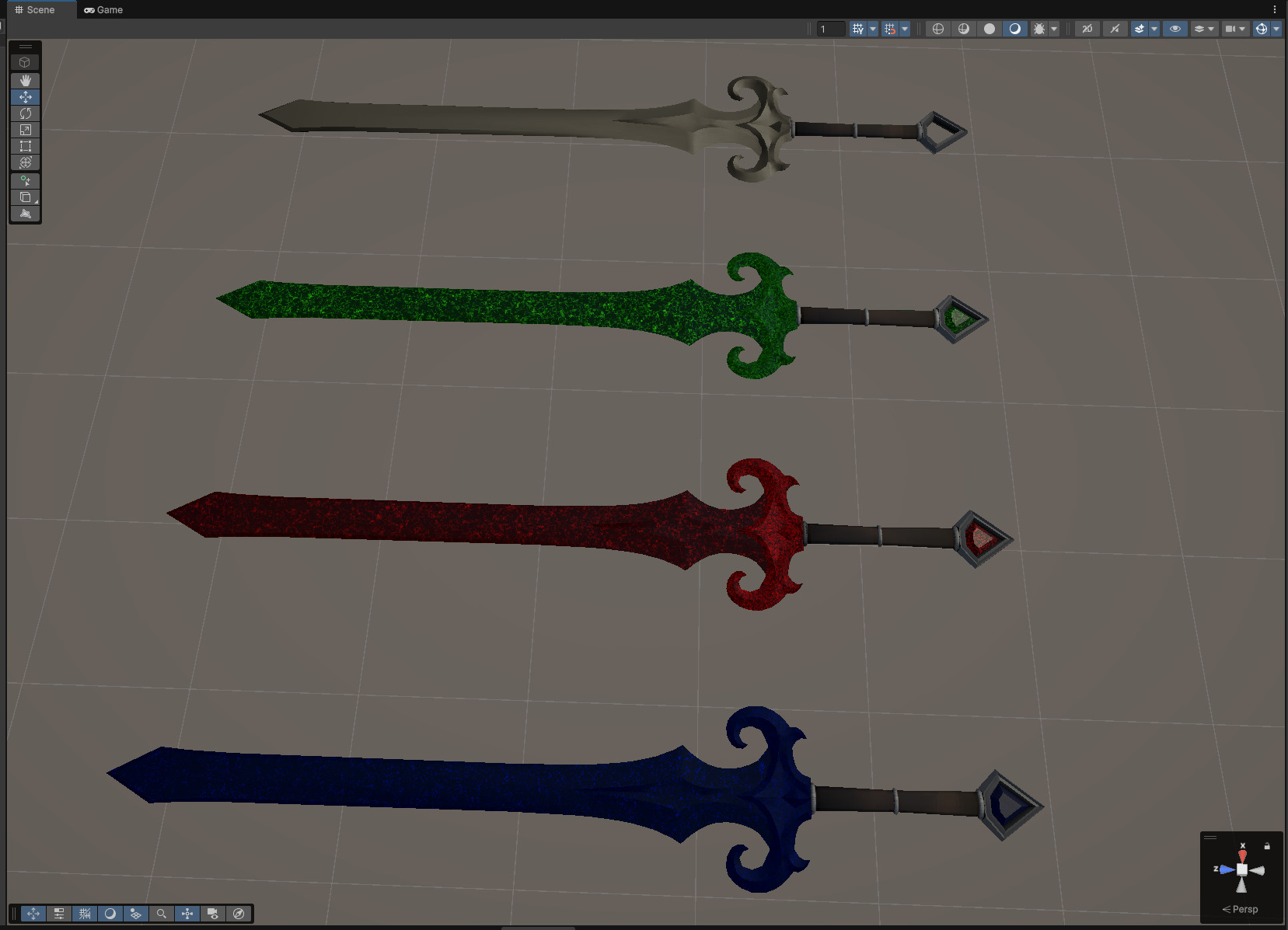This screenshot has width=1288, height=930.
Task: Select the Scale tool
Action: (x=25, y=130)
